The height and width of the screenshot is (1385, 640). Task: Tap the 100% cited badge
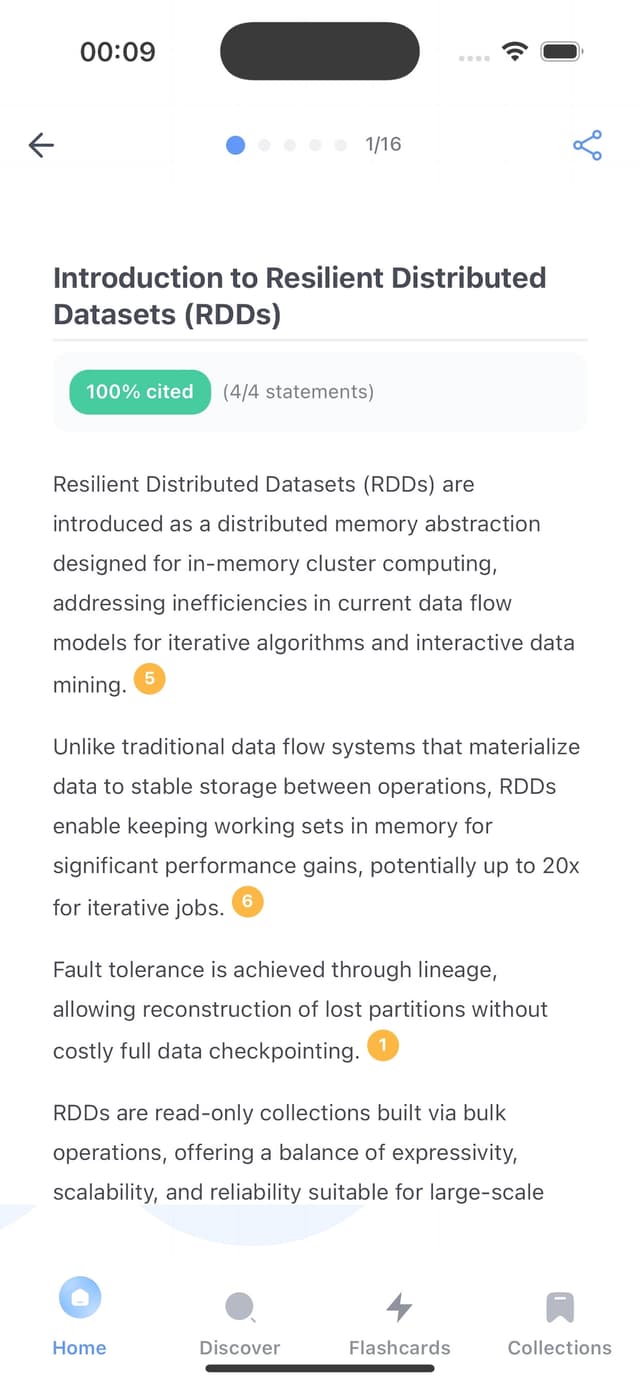coord(139,392)
